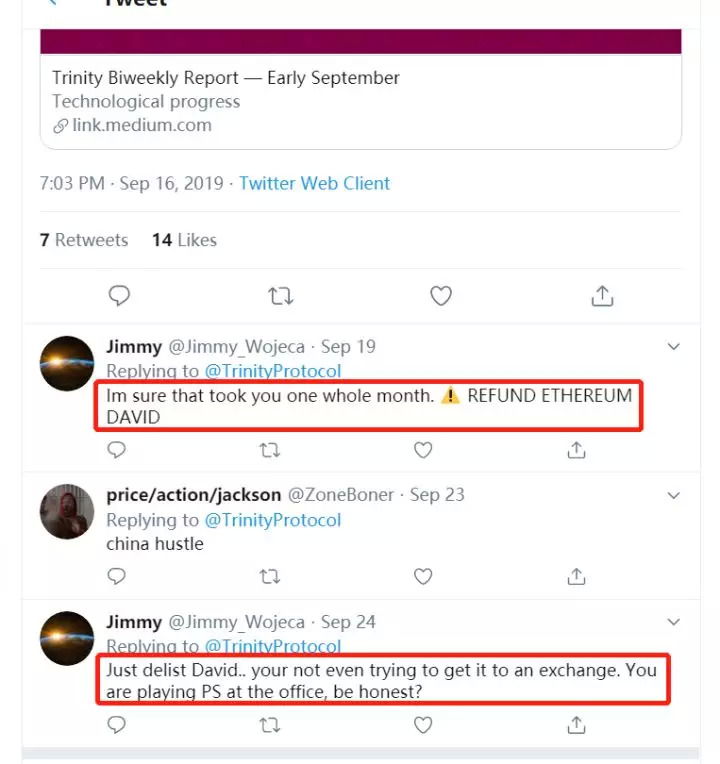Like the 'china hustle' reply
The height and width of the screenshot is (764, 720).
(423, 576)
